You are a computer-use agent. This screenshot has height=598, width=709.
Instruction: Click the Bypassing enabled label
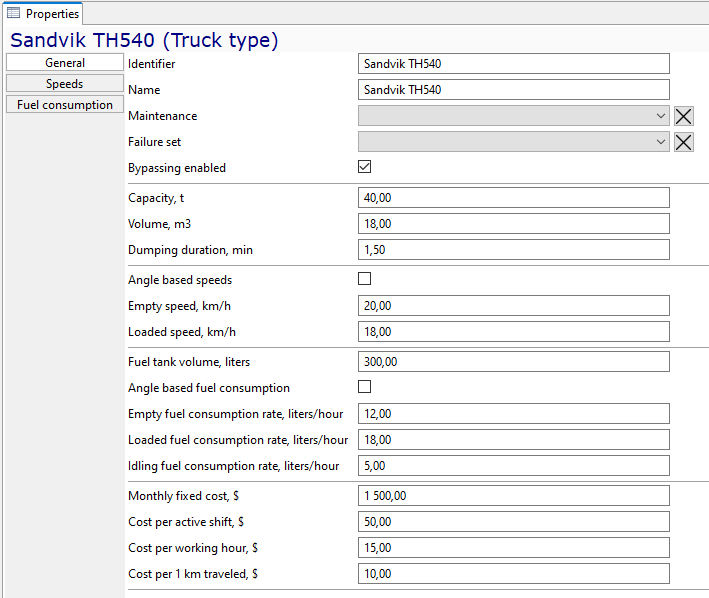[x=177, y=168]
